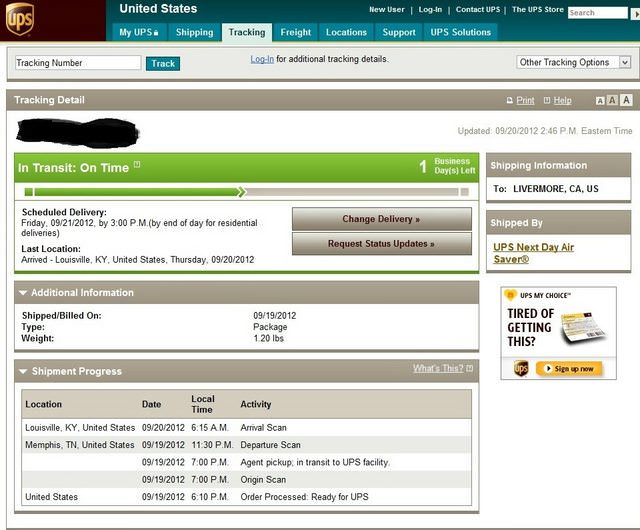
Task: Select the Tracking tab
Action: pos(247,32)
